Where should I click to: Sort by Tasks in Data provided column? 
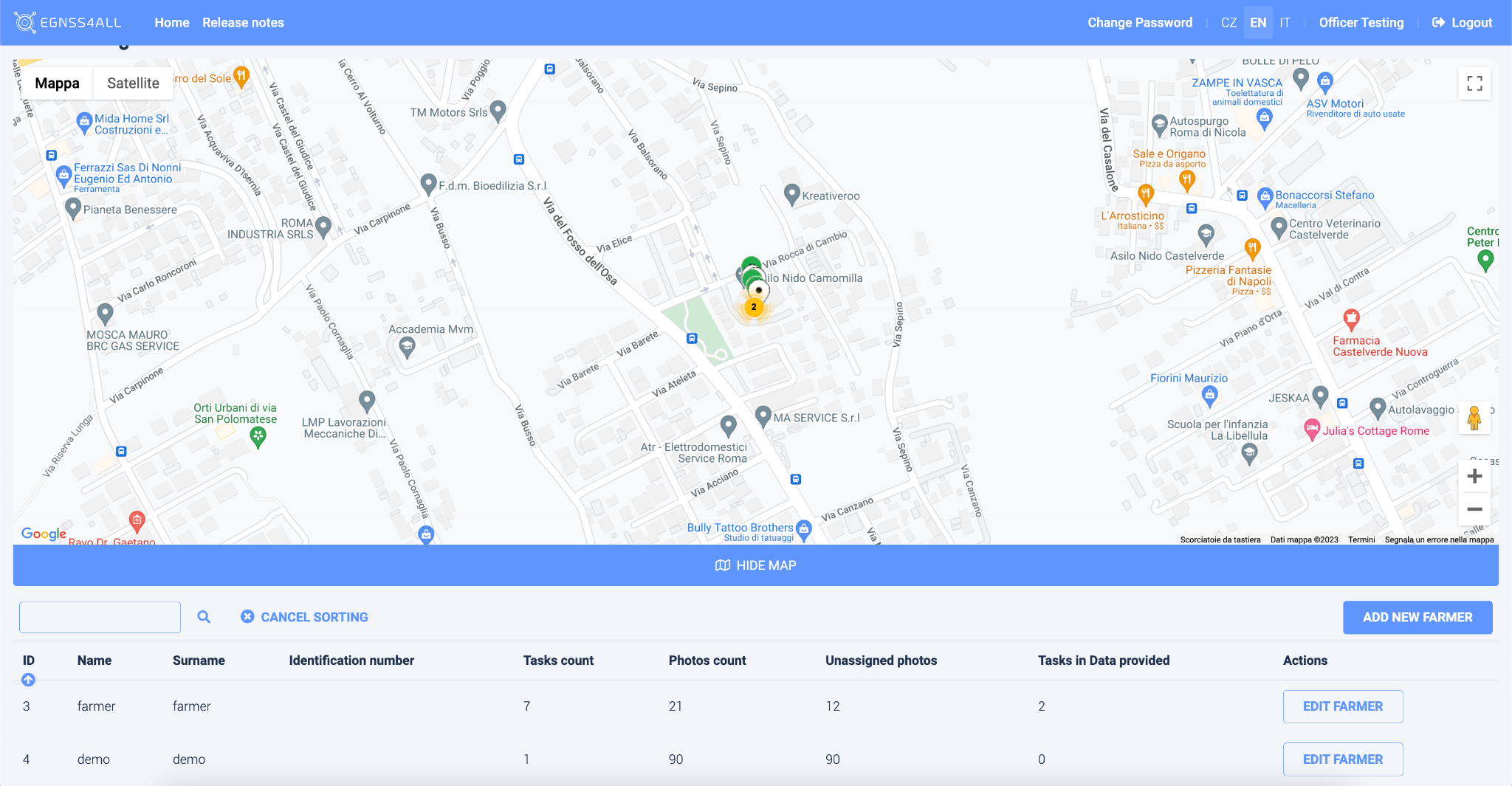1104,661
